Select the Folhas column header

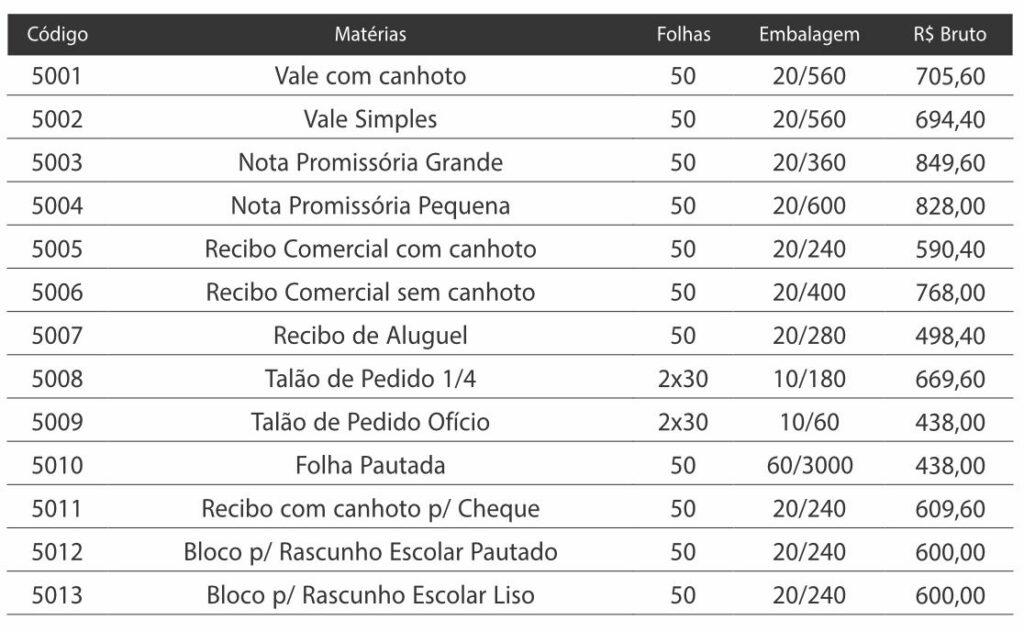point(683,34)
